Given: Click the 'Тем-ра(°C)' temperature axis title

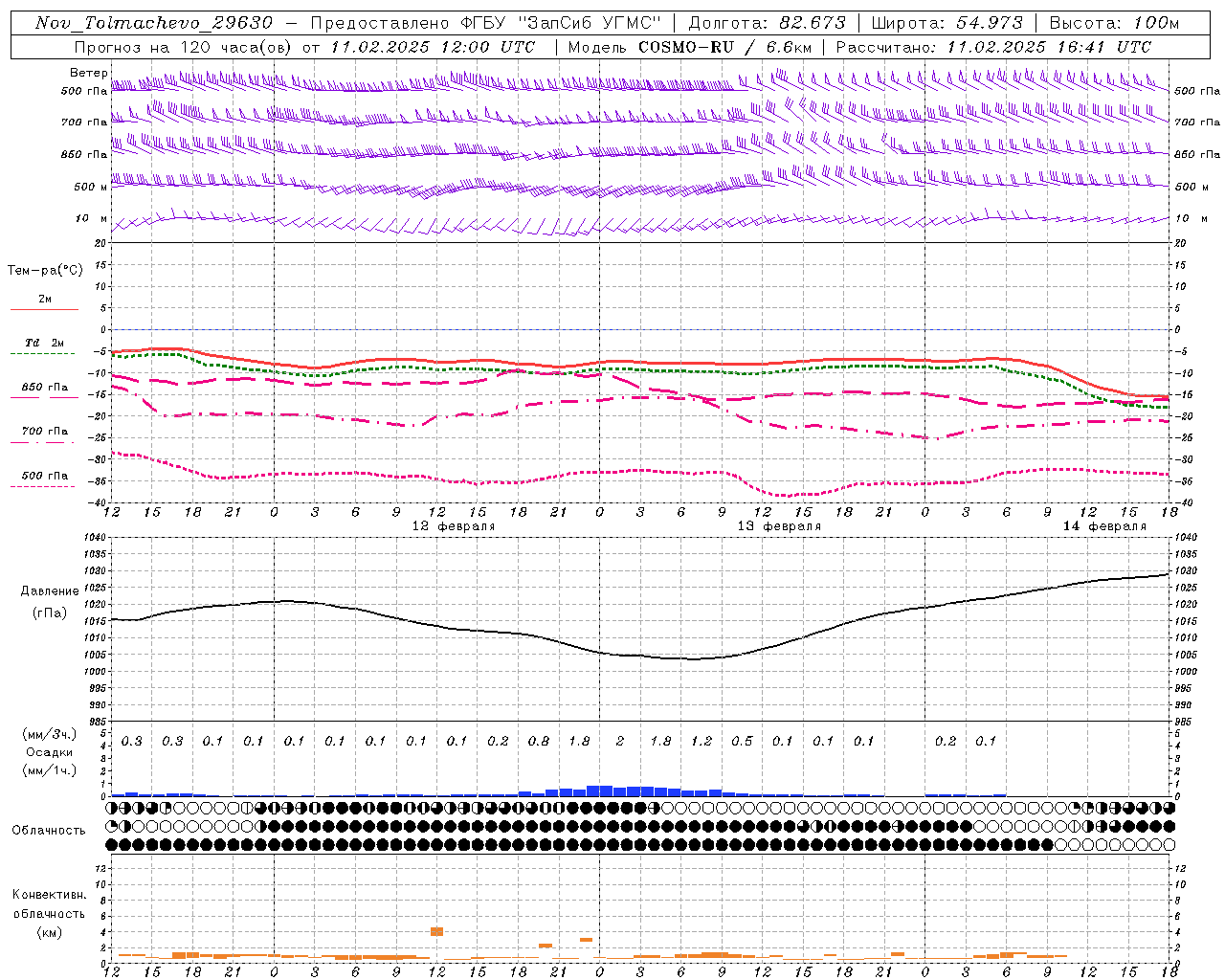Looking at the screenshot, I should tap(45, 271).
